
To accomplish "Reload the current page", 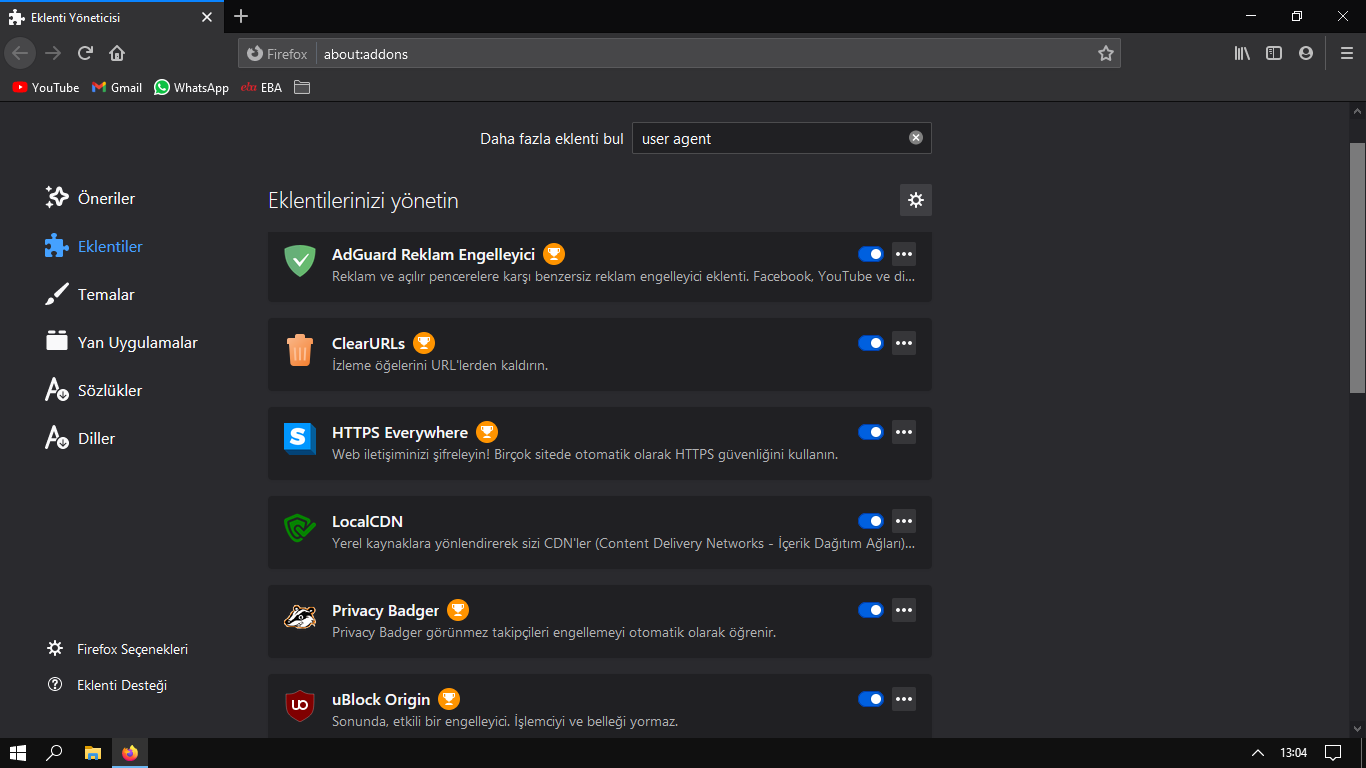I will [x=86, y=53].
